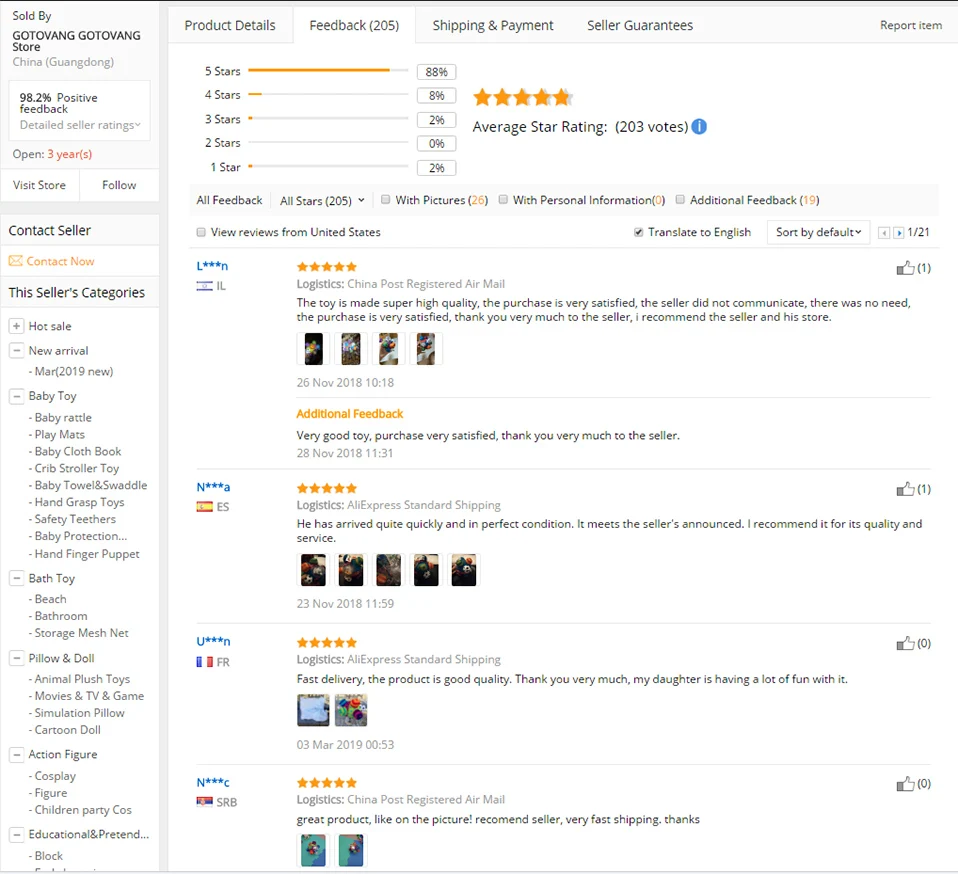Click the Israel flag under L***n
Screen dimensions: 958x874
click(x=204, y=286)
